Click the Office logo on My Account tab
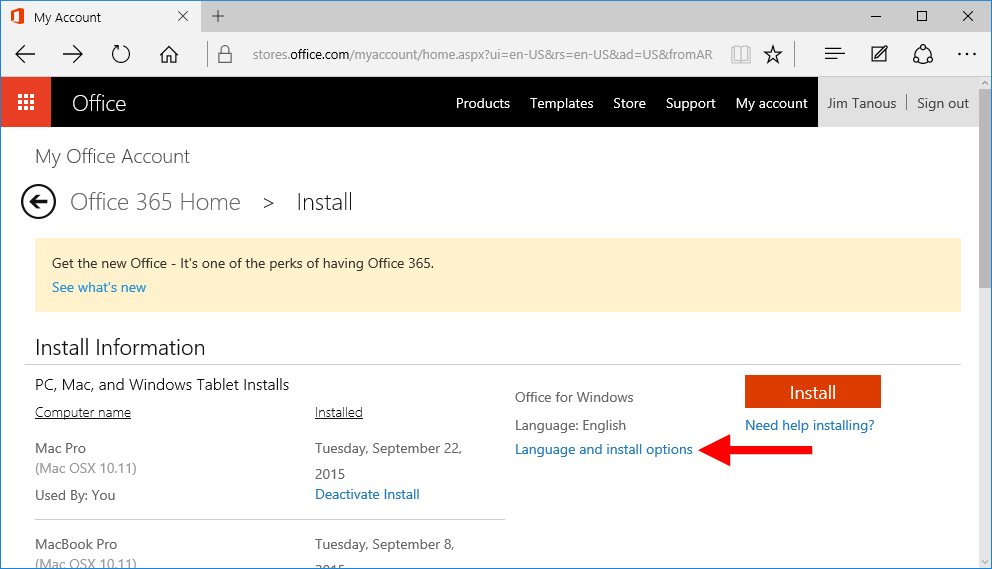 [18, 16]
